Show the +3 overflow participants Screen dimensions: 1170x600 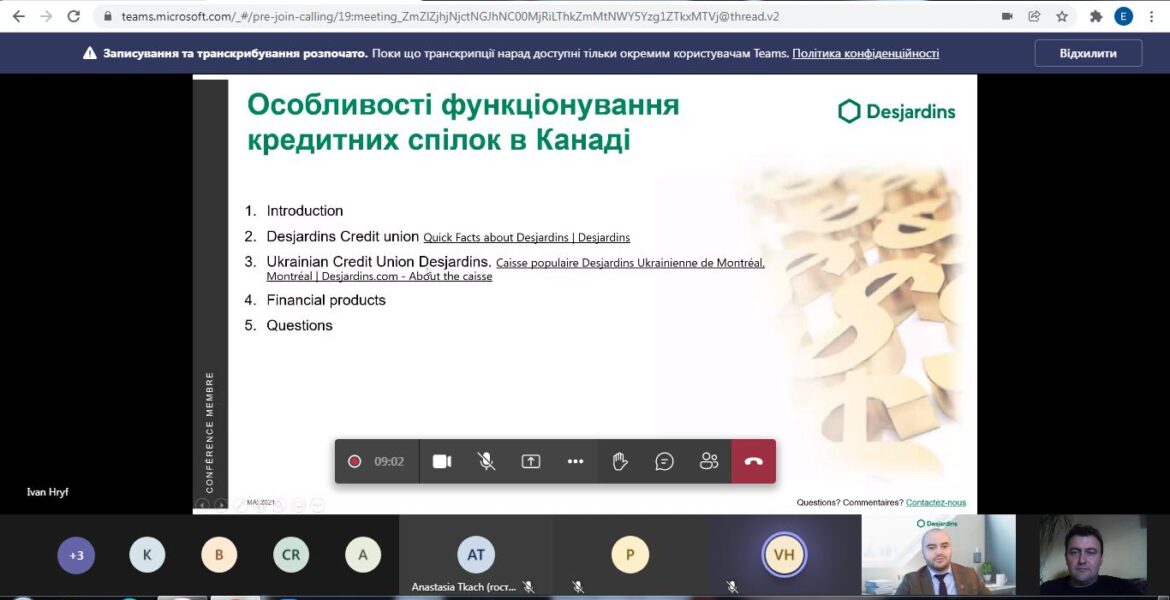point(76,555)
